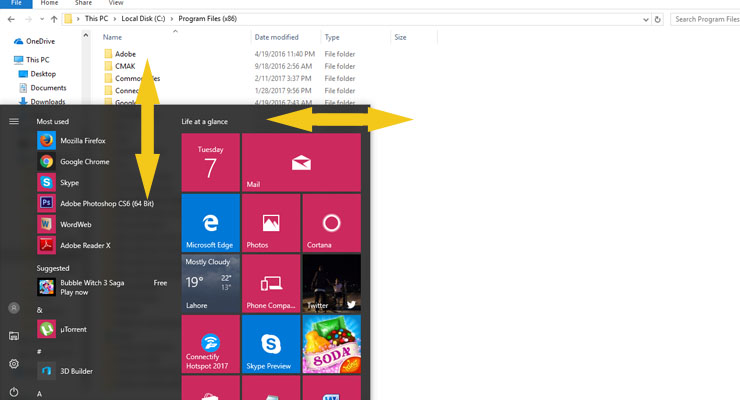Image resolution: width=740 pixels, height=400 pixels.
Task: Open Connectify Hotspot 2017 tile
Action: (210, 344)
